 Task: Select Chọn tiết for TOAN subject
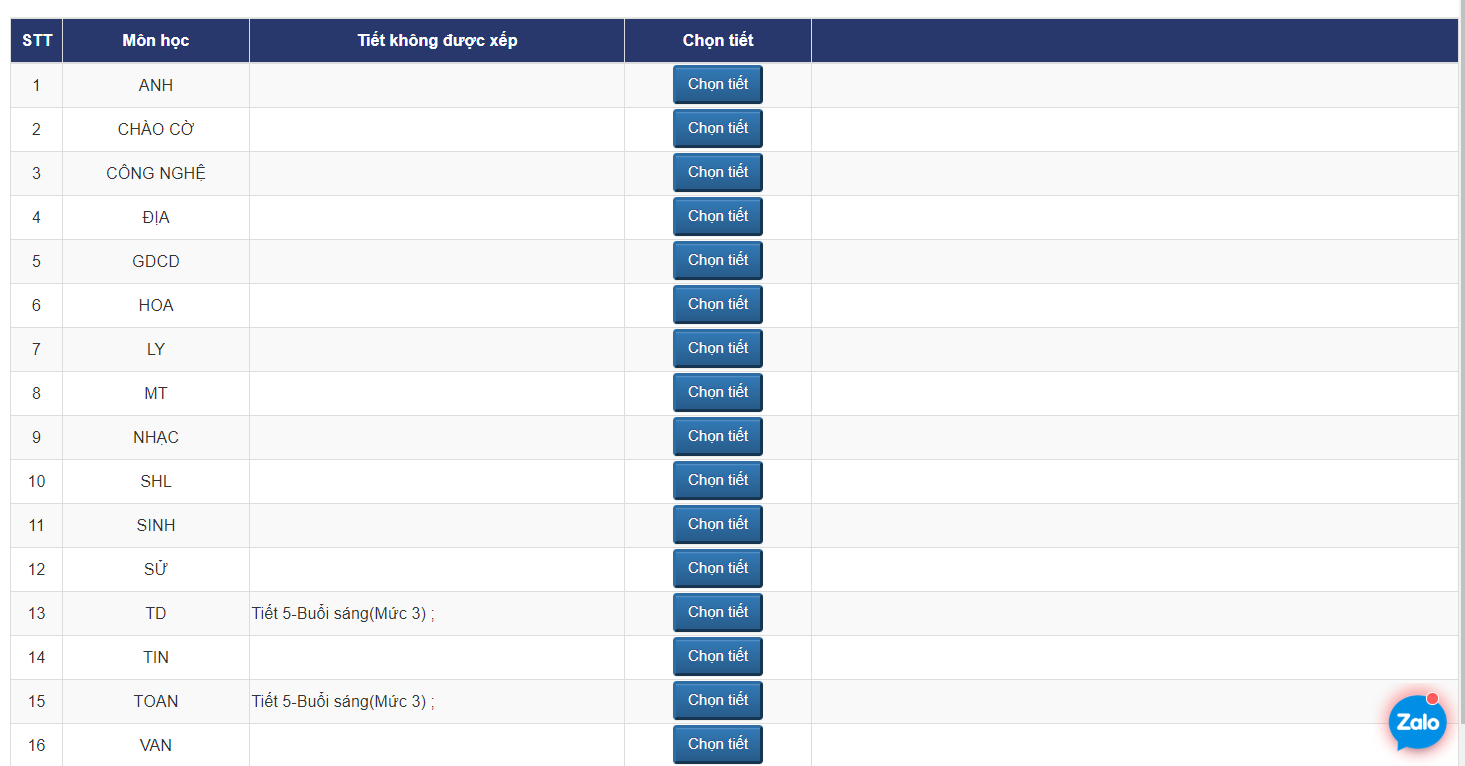[717, 701]
